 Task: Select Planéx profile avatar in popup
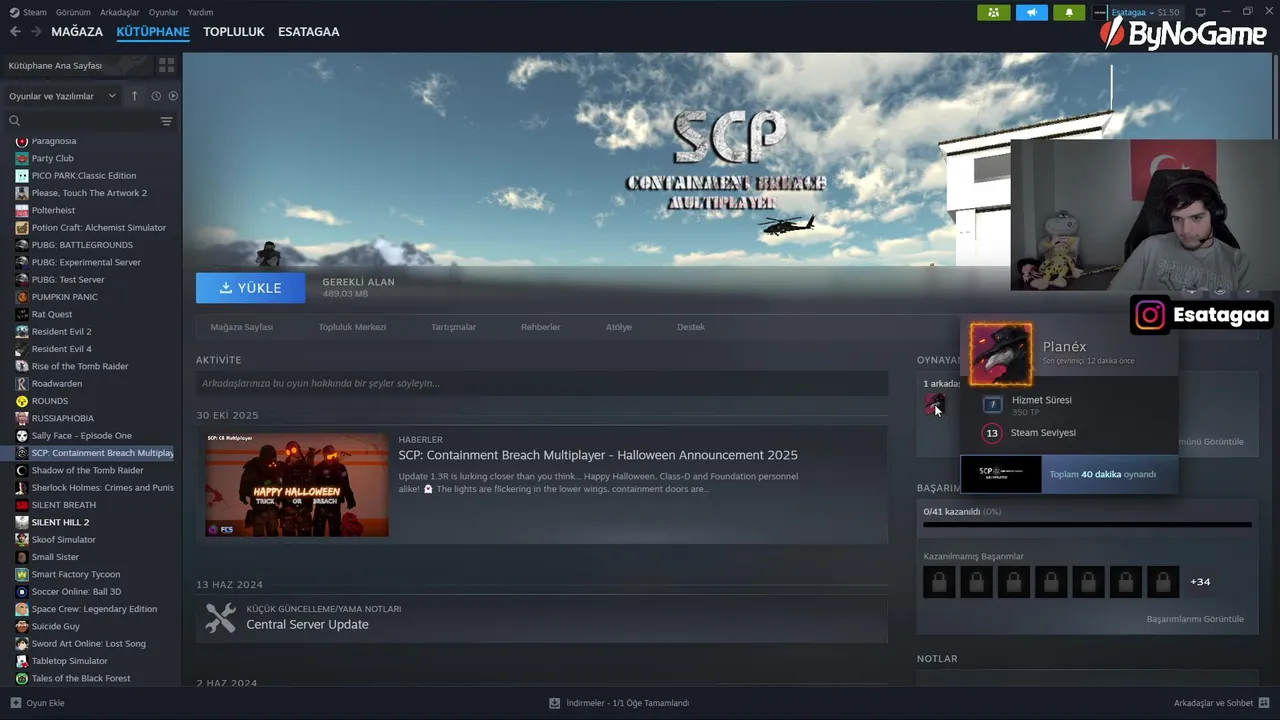[x=1001, y=353]
